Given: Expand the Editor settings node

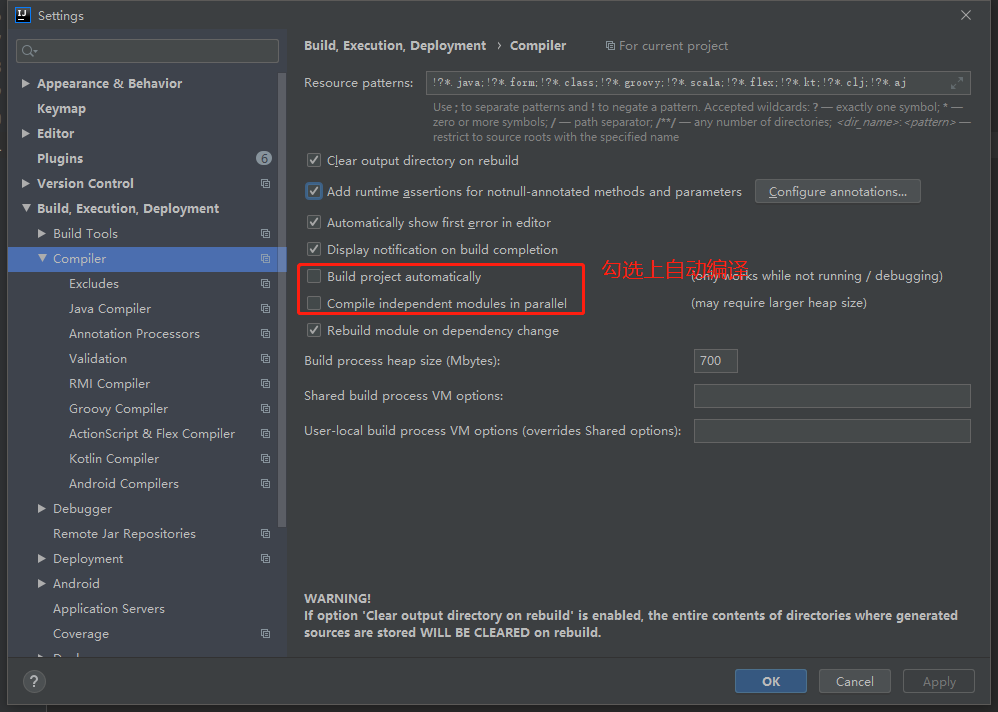Looking at the screenshot, I should pyautogui.click(x=25, y=134).
